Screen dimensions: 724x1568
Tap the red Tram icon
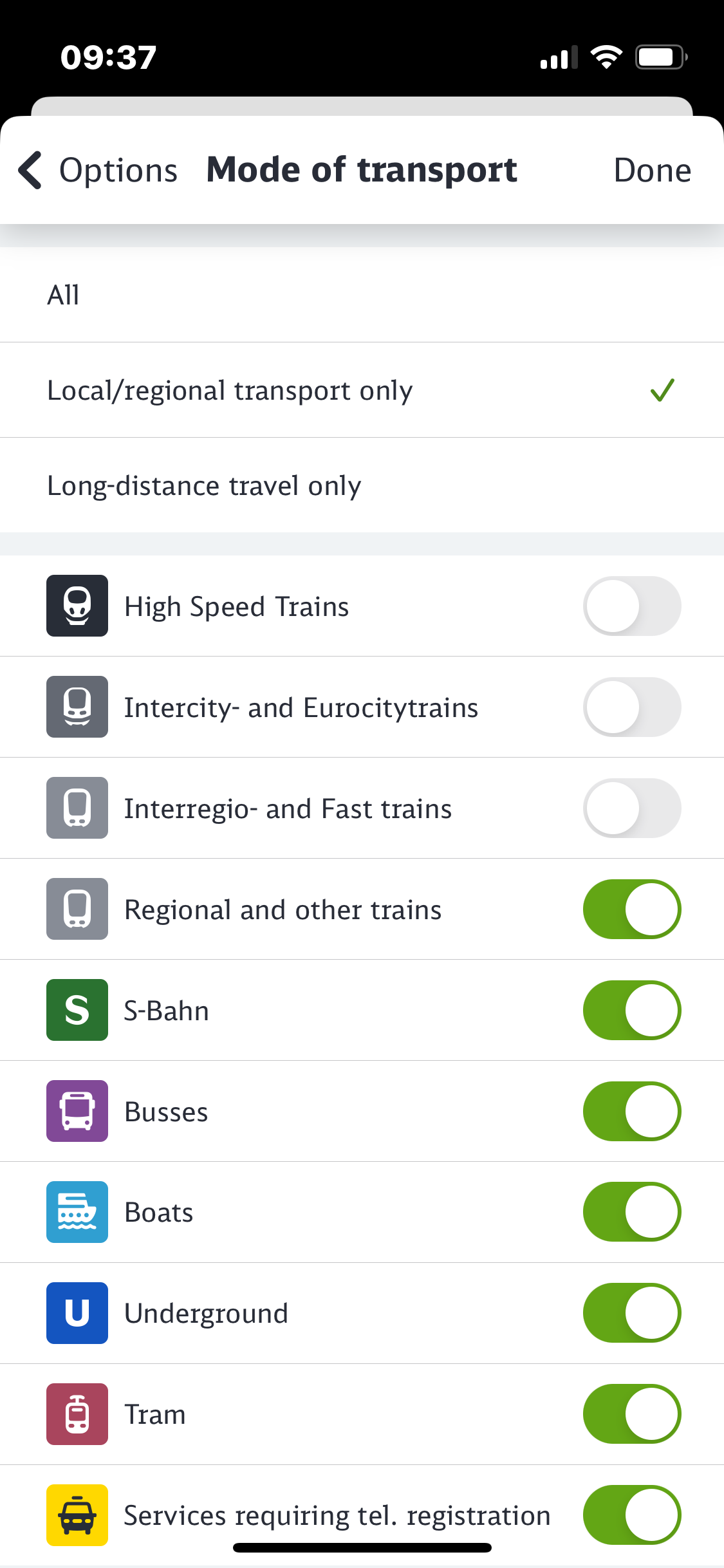click(x=77, y=1414)
